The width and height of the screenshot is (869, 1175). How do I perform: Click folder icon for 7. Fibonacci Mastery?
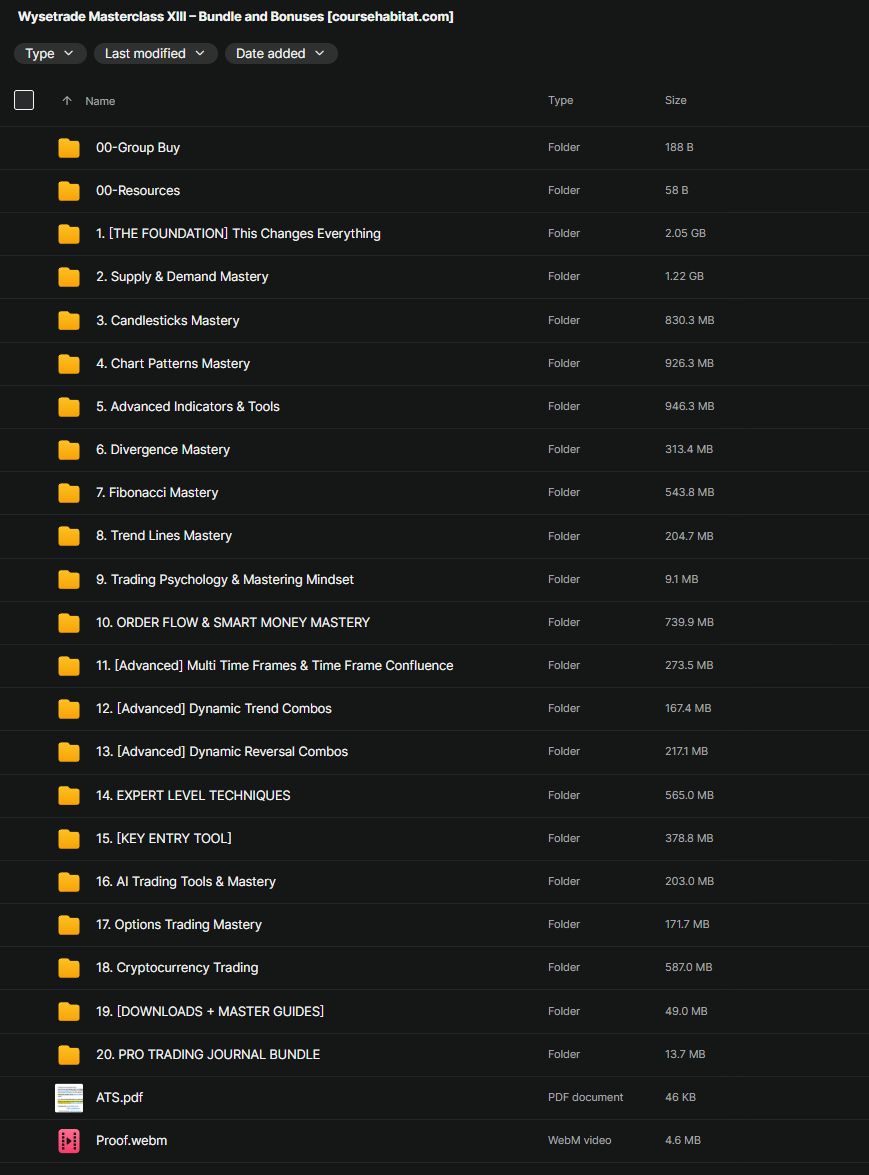[69, 493]
